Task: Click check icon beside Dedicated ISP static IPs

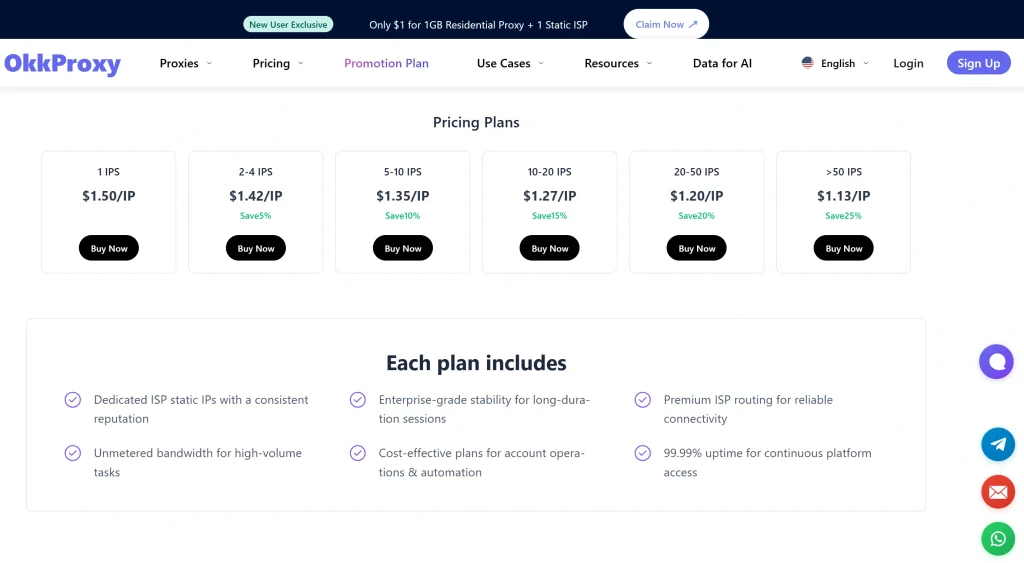Action: (x=72, y=400)
